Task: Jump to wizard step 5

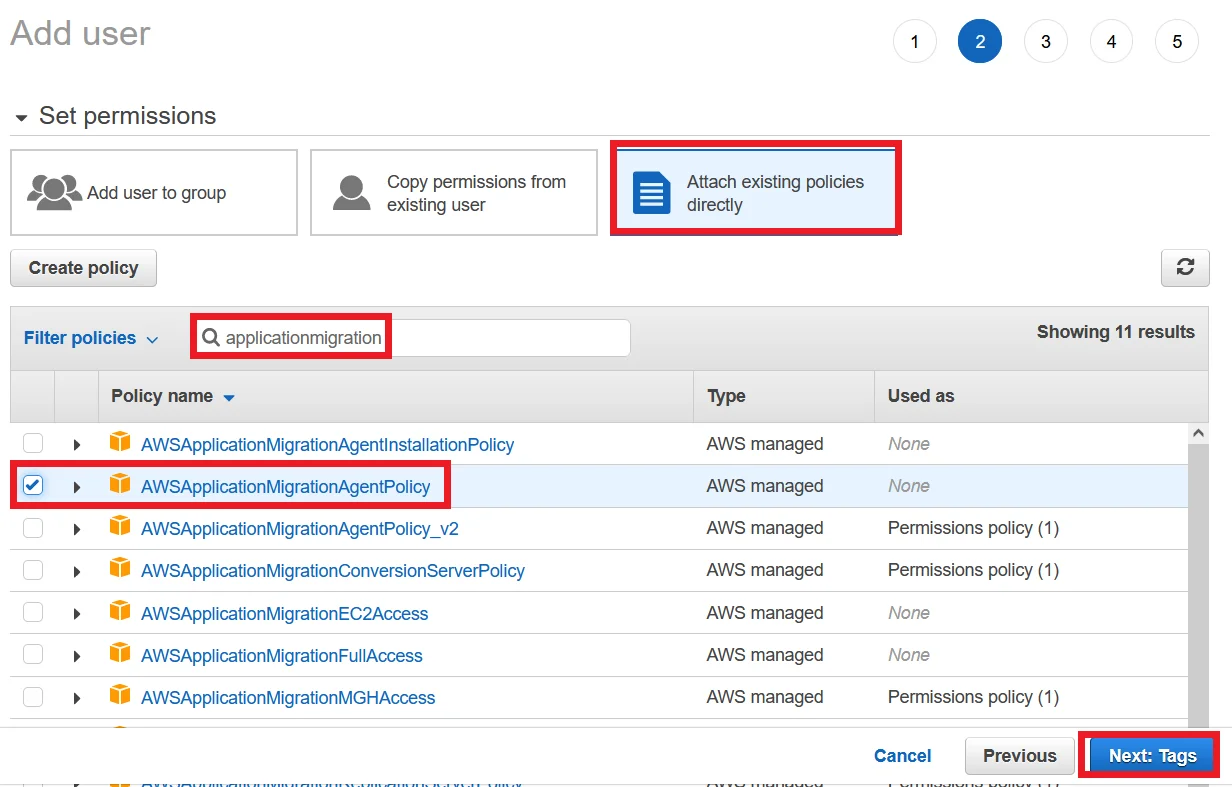Action: (1177, 42)
